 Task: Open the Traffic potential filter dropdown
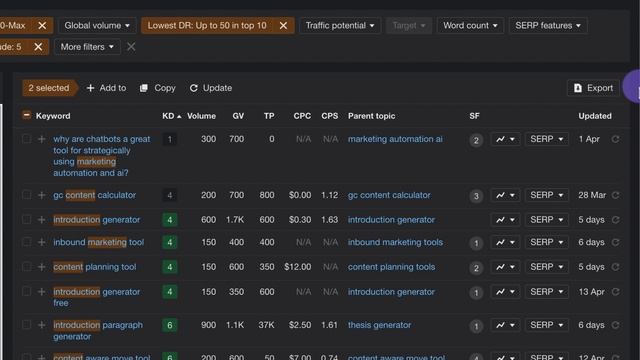click(x=340, y=26)
